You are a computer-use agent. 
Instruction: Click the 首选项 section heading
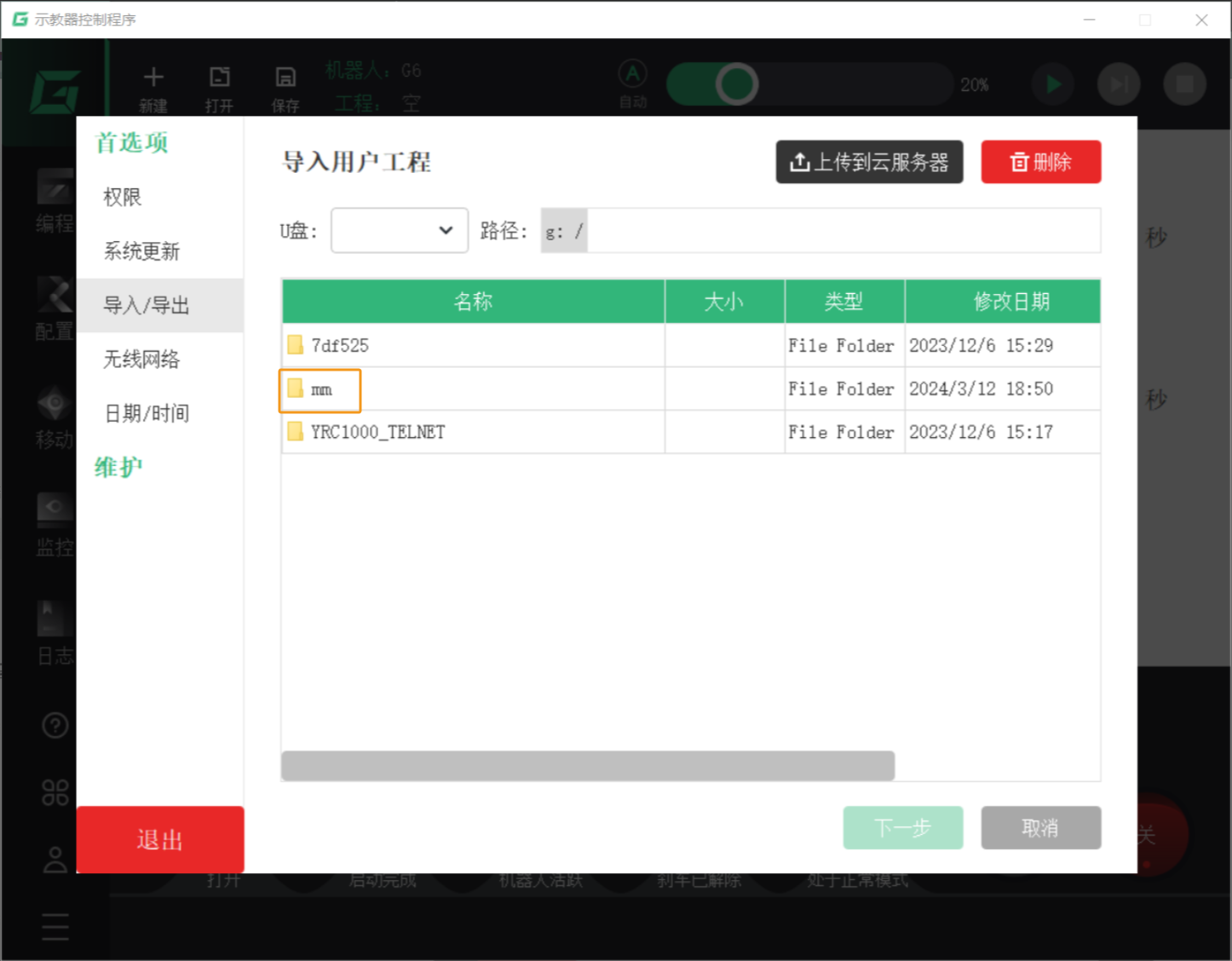(x=131, y=142)
